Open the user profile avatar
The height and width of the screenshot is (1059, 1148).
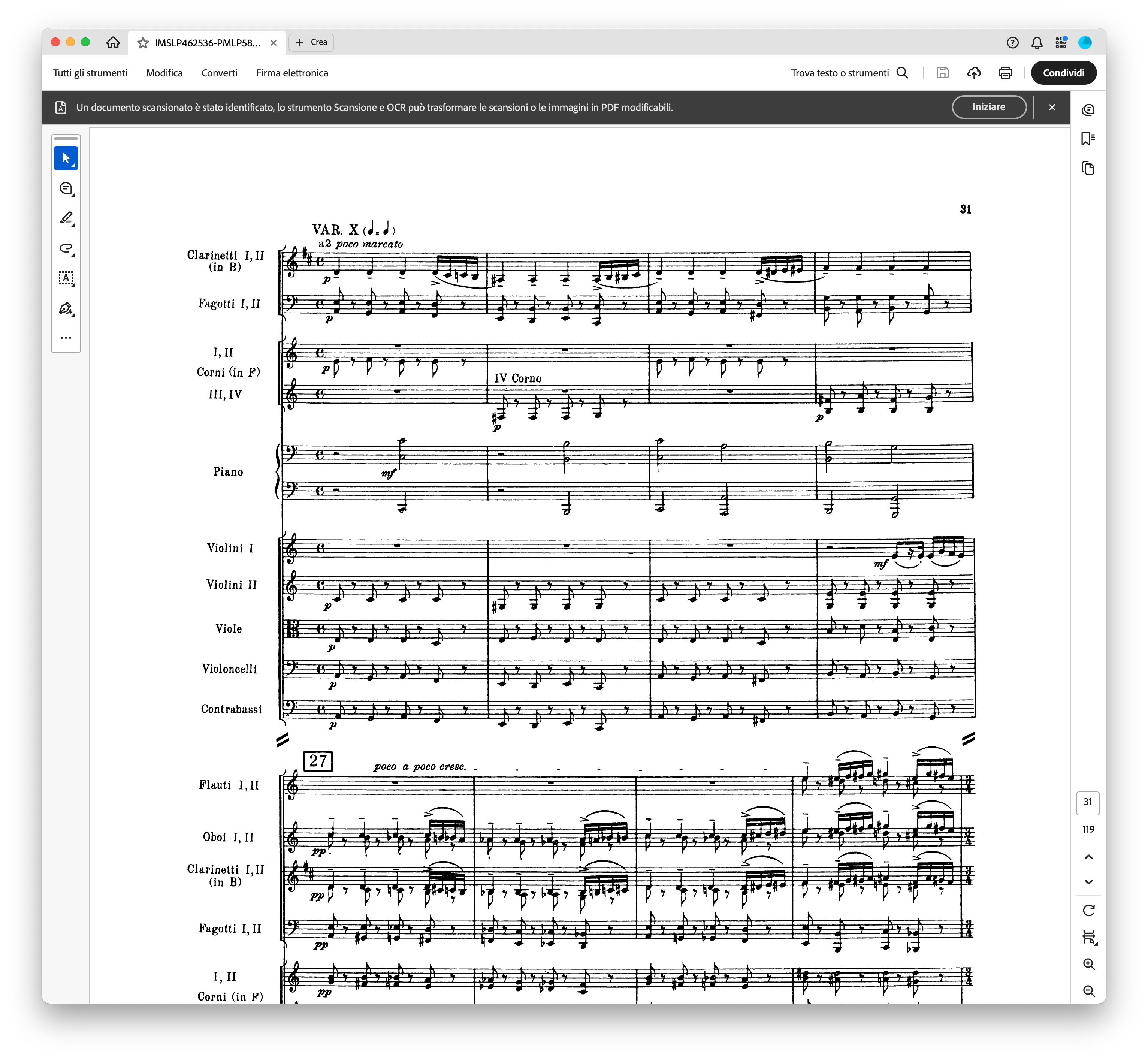pos(1085,42)
